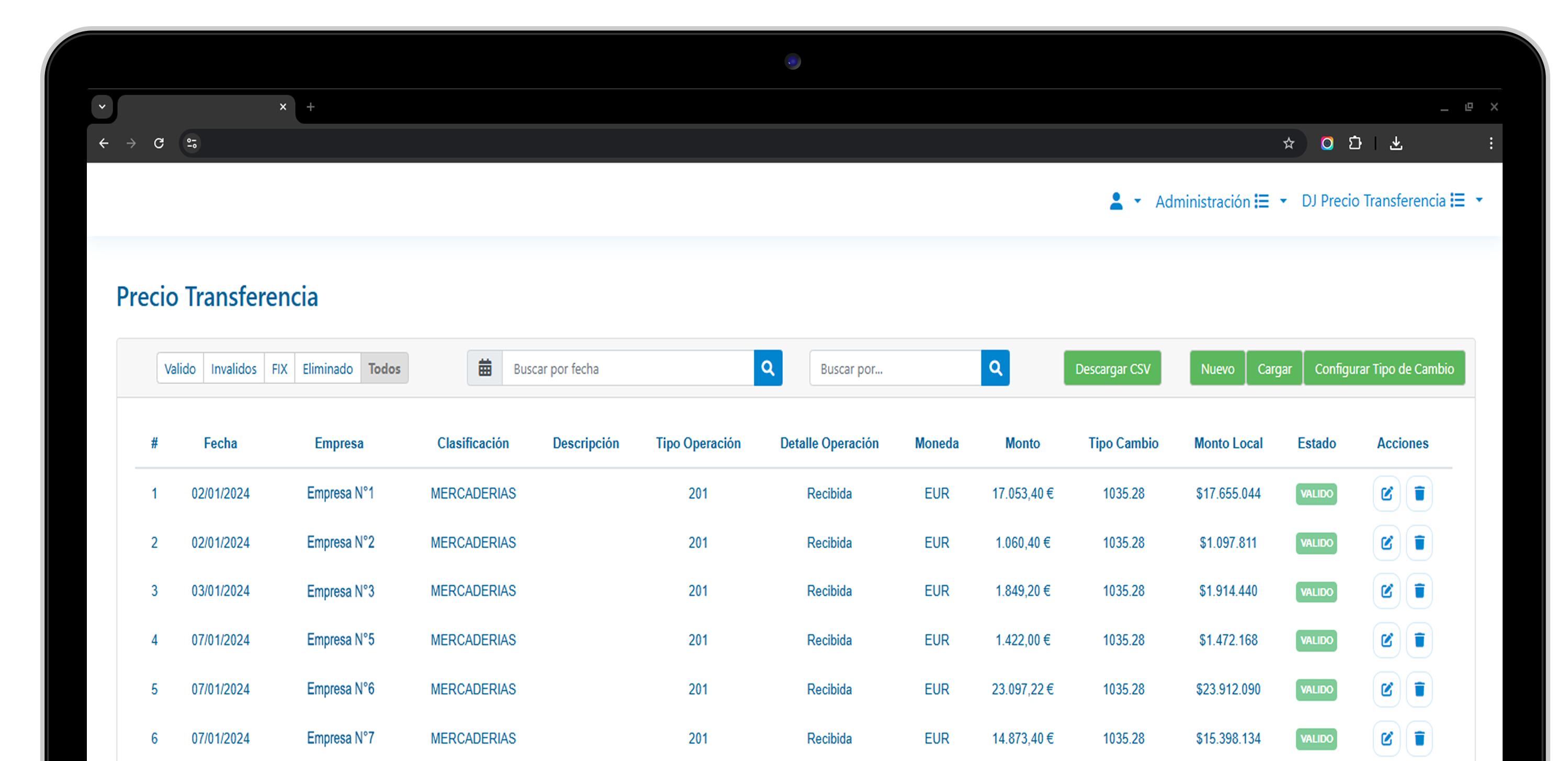
Task: Click magnifier button next to Buscar por... field
Action: tap(995, 368)
